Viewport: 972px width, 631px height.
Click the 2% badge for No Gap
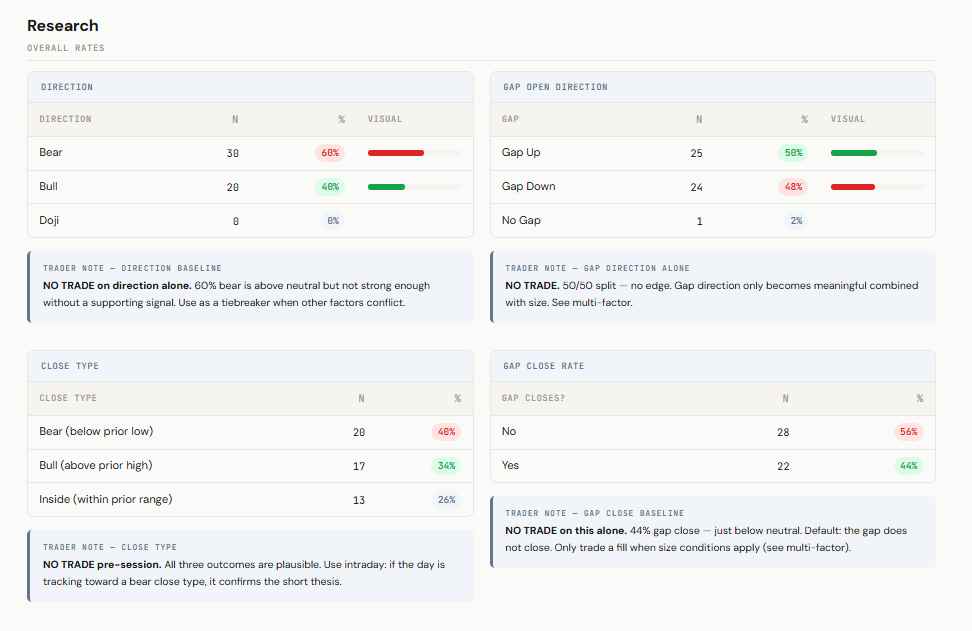click(796, 221)
